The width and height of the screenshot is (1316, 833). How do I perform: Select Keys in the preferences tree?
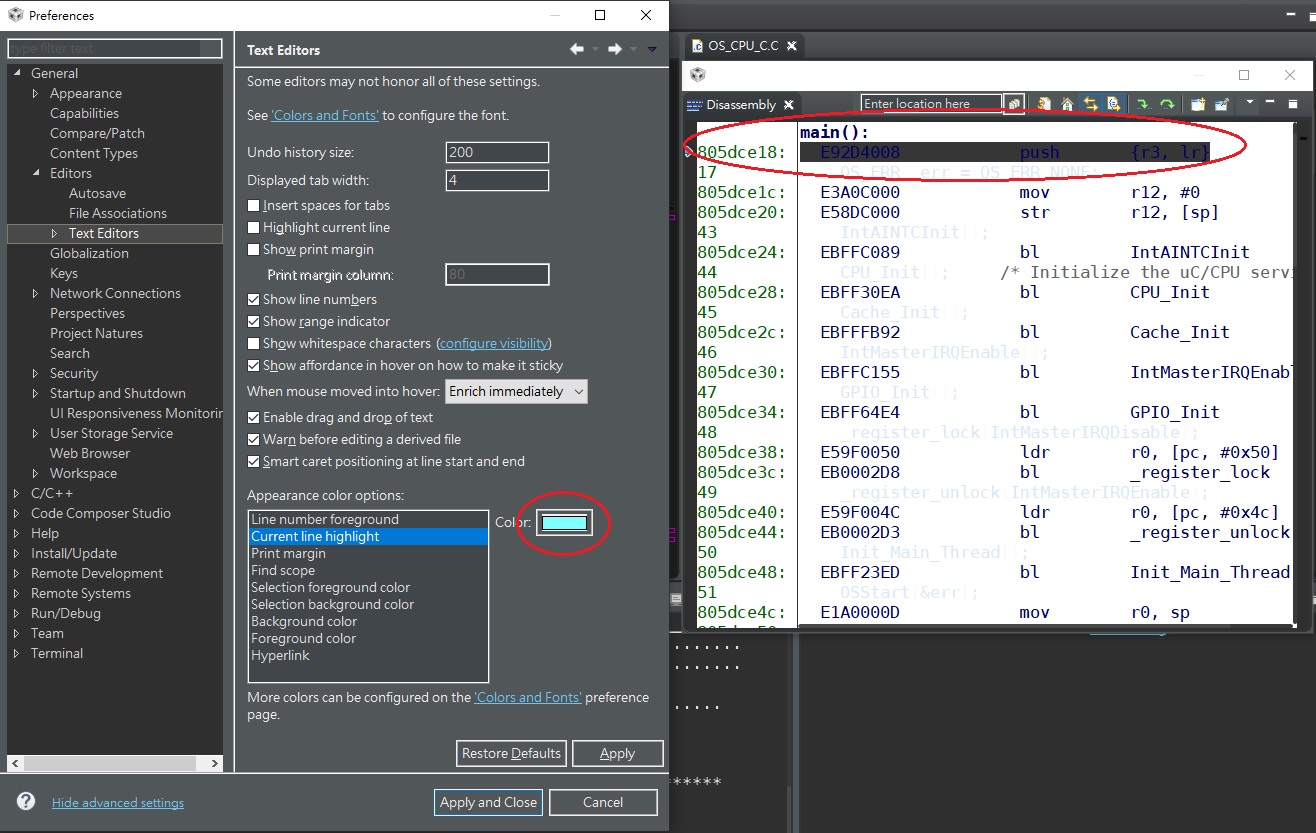pos(64,273)
